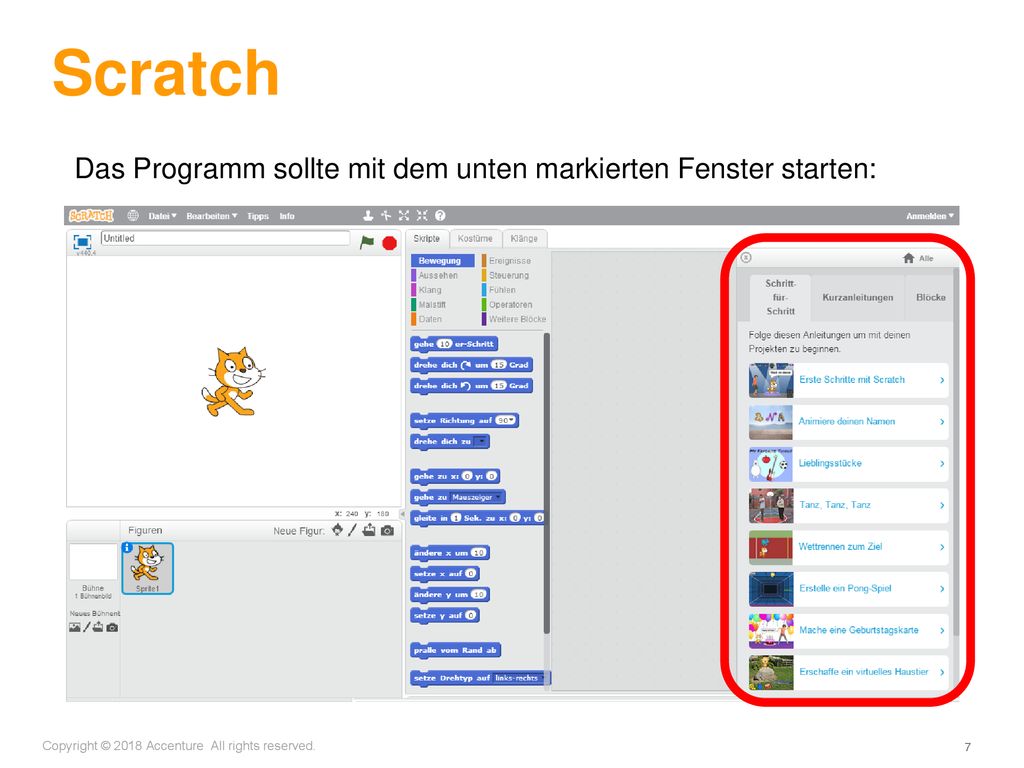Open dropdown in drehe dich zu block

tap(481, 441)
